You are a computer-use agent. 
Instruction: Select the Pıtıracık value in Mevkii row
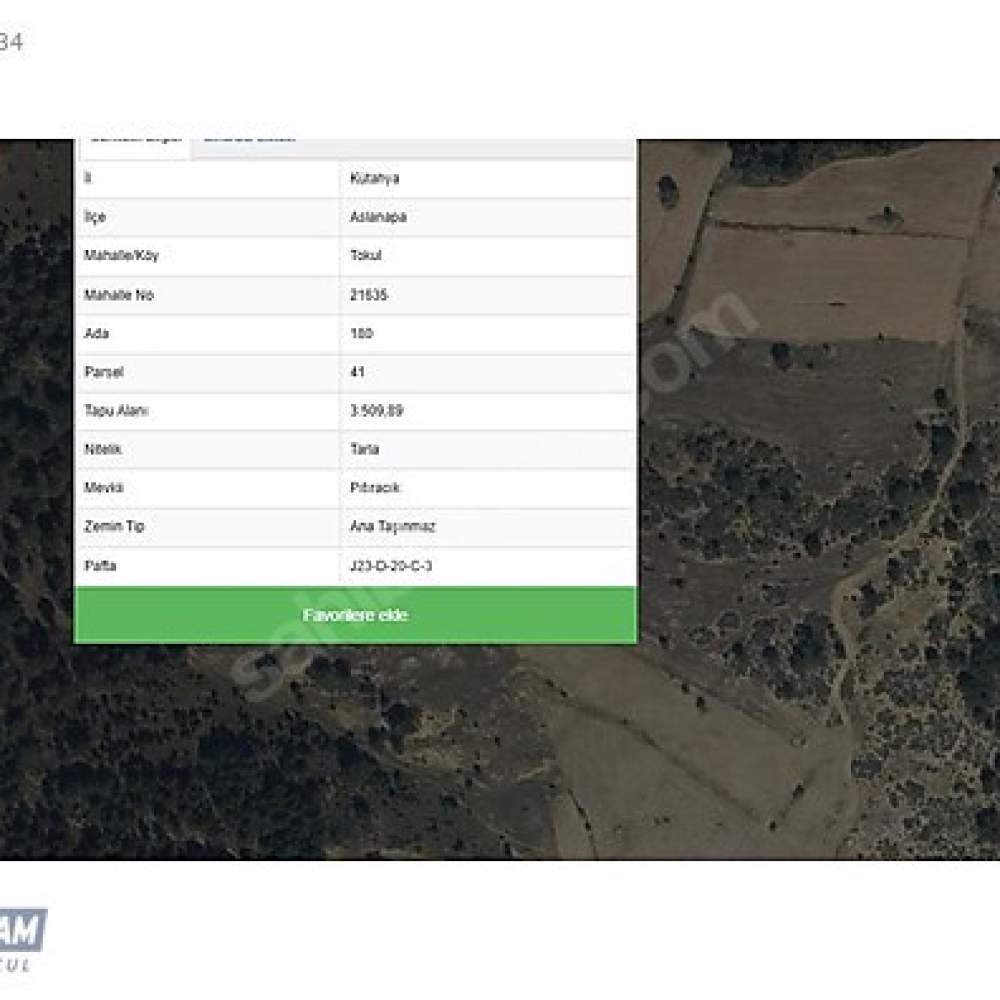point(374,488)
